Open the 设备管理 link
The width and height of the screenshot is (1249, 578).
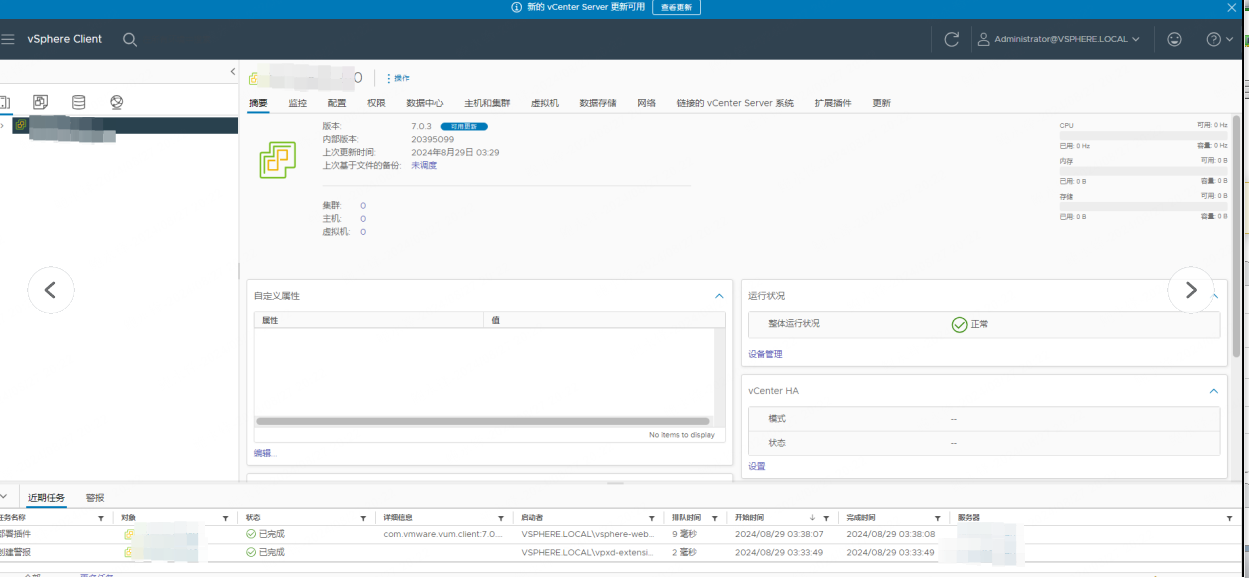(x=765, y=354)
